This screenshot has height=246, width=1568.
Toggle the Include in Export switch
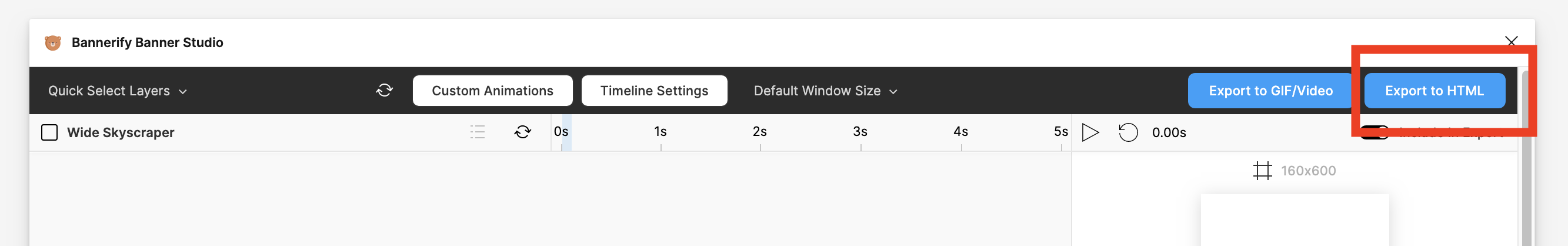point(1374,132)
